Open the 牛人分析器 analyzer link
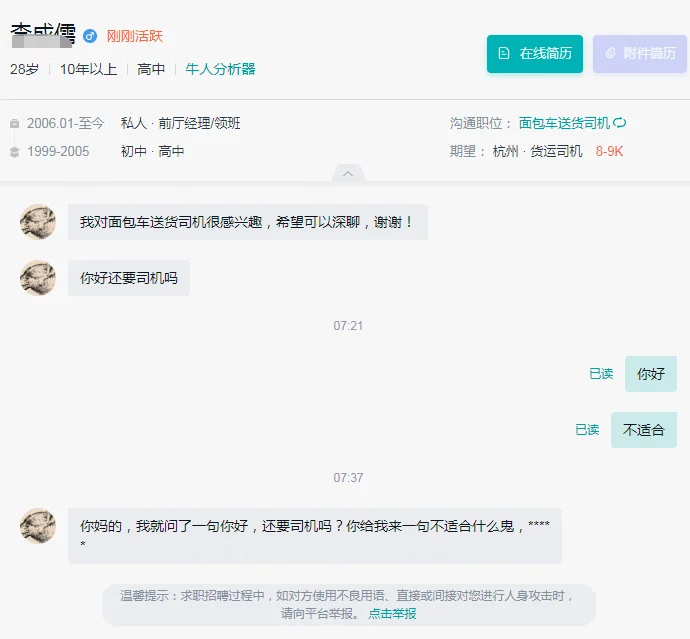Viewport: 690px width, 639px height. click(220, 69)
